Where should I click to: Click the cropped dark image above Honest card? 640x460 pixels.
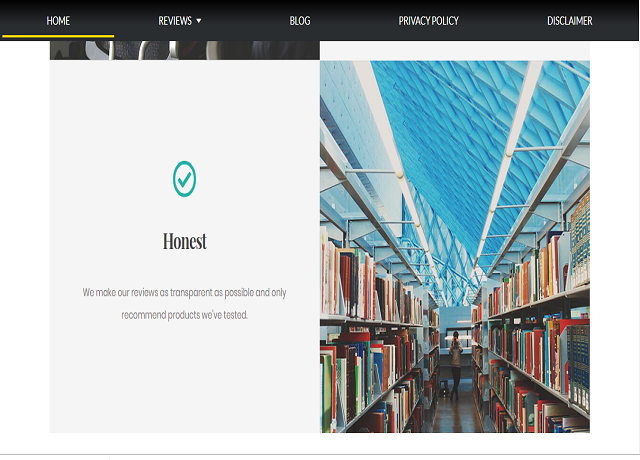pos(184,50)
